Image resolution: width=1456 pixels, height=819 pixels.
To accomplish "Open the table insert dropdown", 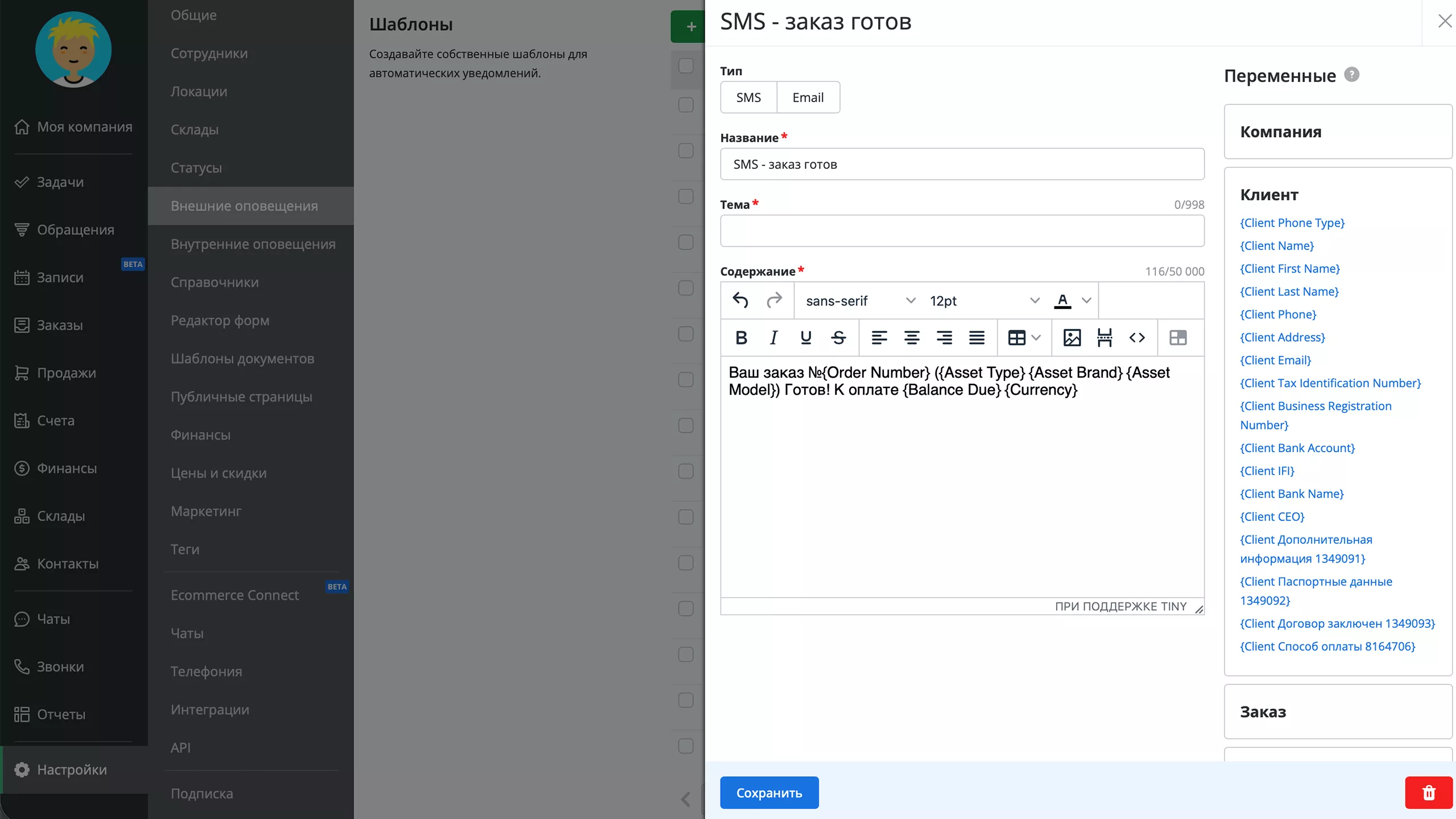I will coord(1024,338).
